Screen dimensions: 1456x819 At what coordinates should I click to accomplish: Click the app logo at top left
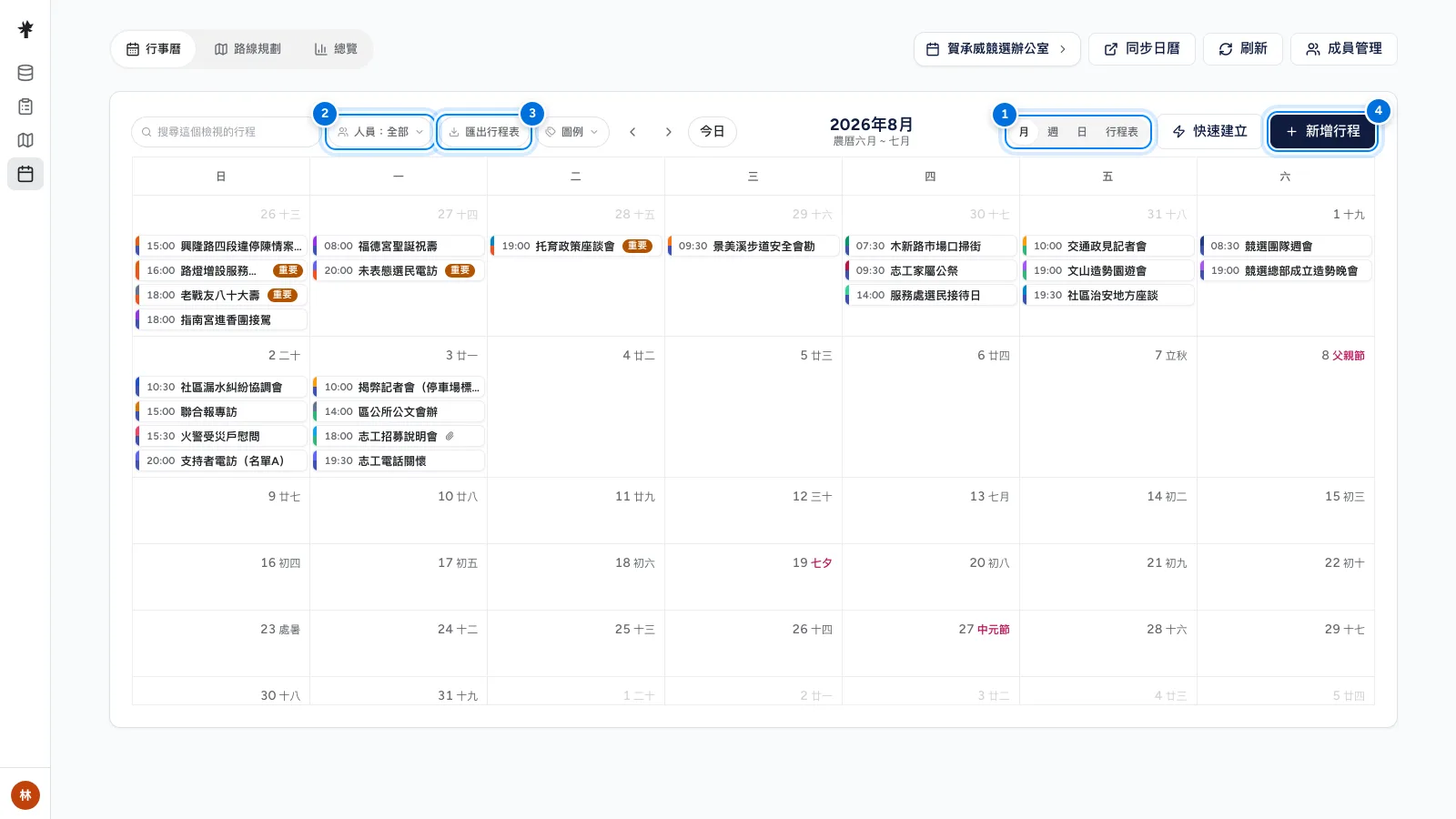click(x=25, y=29)
